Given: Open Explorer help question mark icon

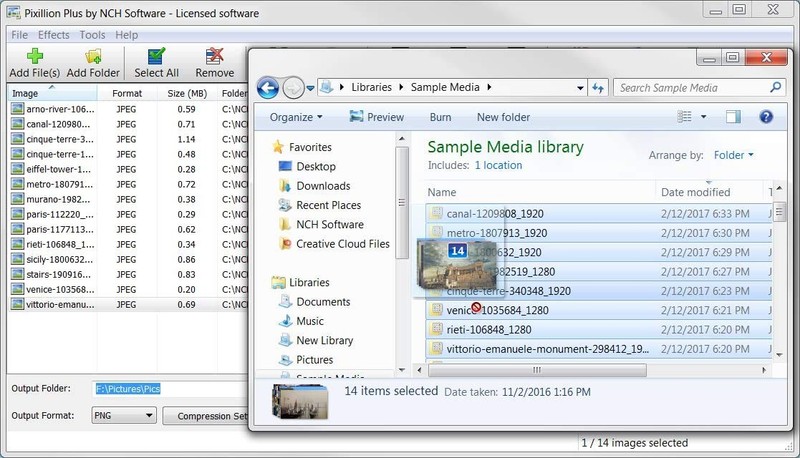Looking at the screenshot, I should click(x=766, y=117).
